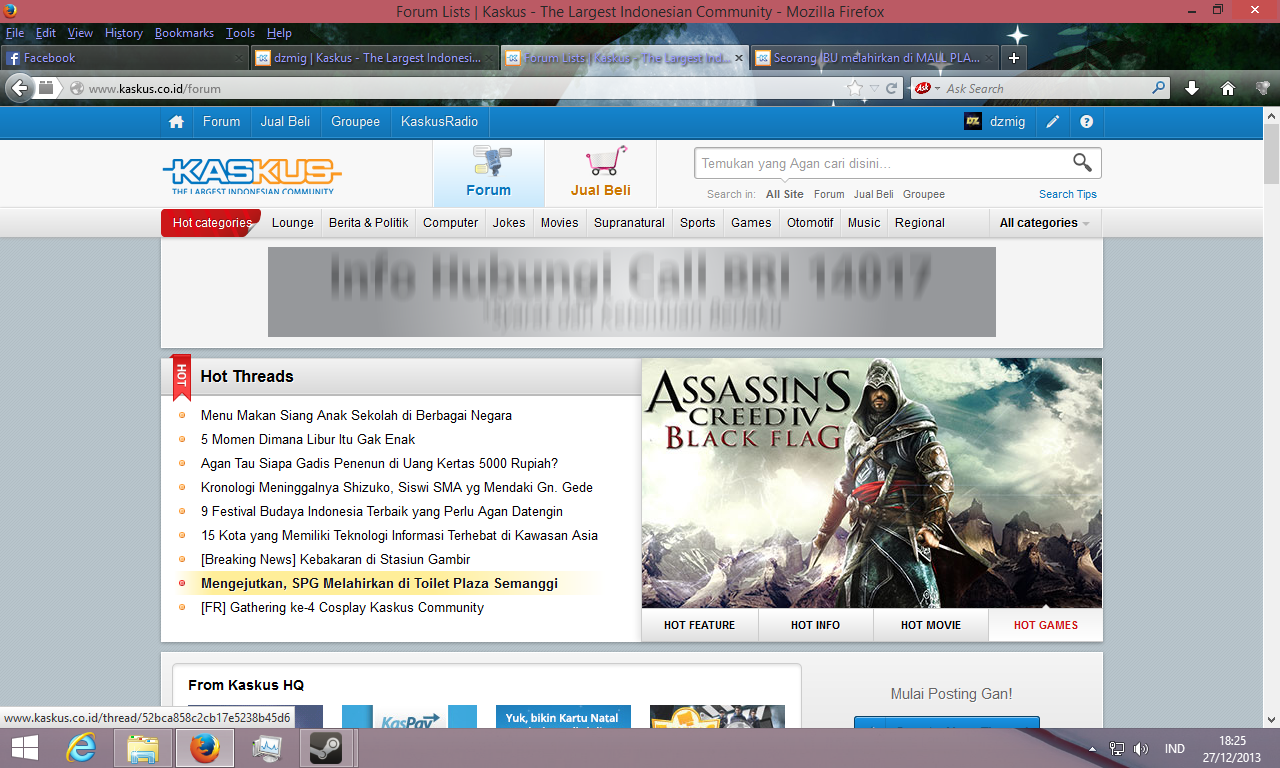The width and height of the screenshot is (1280, 768).
Task: Click the BRI 14017 ad banner
Action: pos(632,292)
